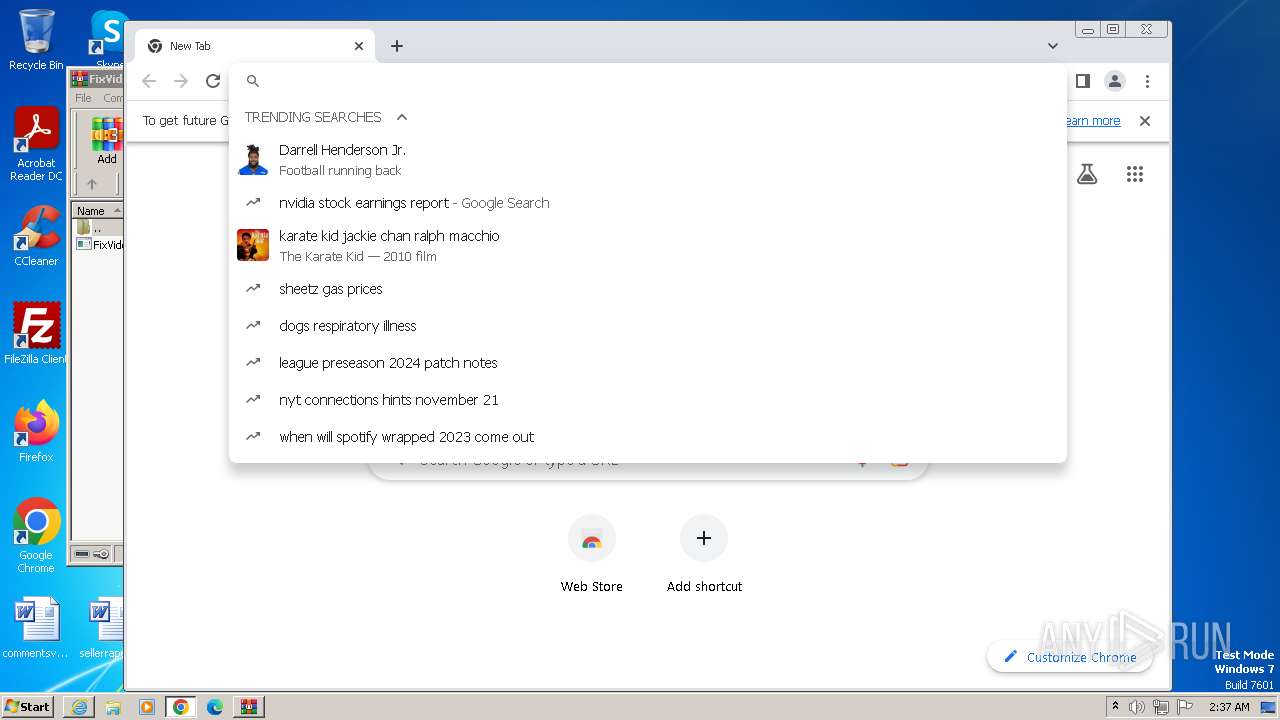Viewport: 1280px width, 720px height.
Task: Switch to WinRAR via the taskbar
Action: coord(248,707)
